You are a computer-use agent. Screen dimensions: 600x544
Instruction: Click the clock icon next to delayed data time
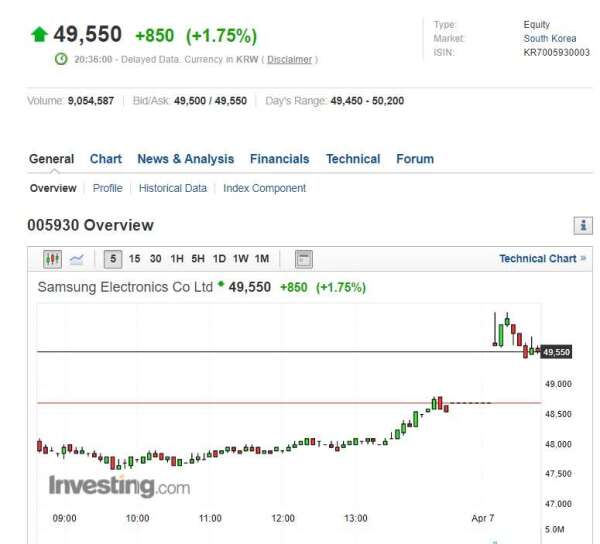(x=61, y=59)
